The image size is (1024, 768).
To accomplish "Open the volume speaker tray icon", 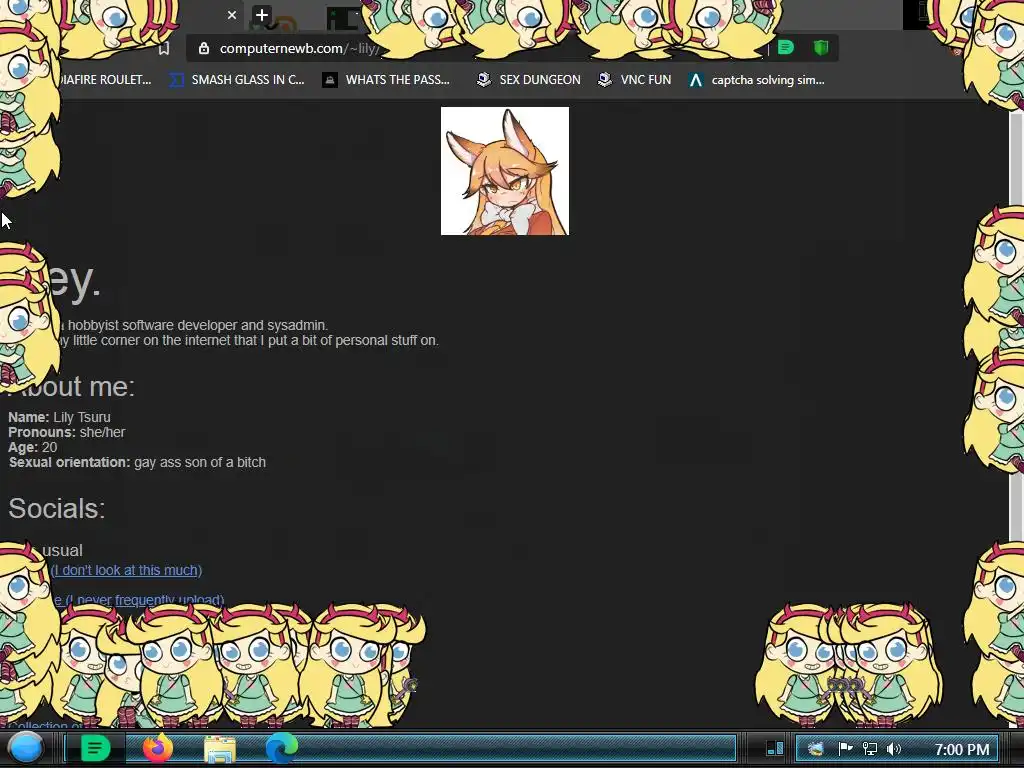I will 893,748.
